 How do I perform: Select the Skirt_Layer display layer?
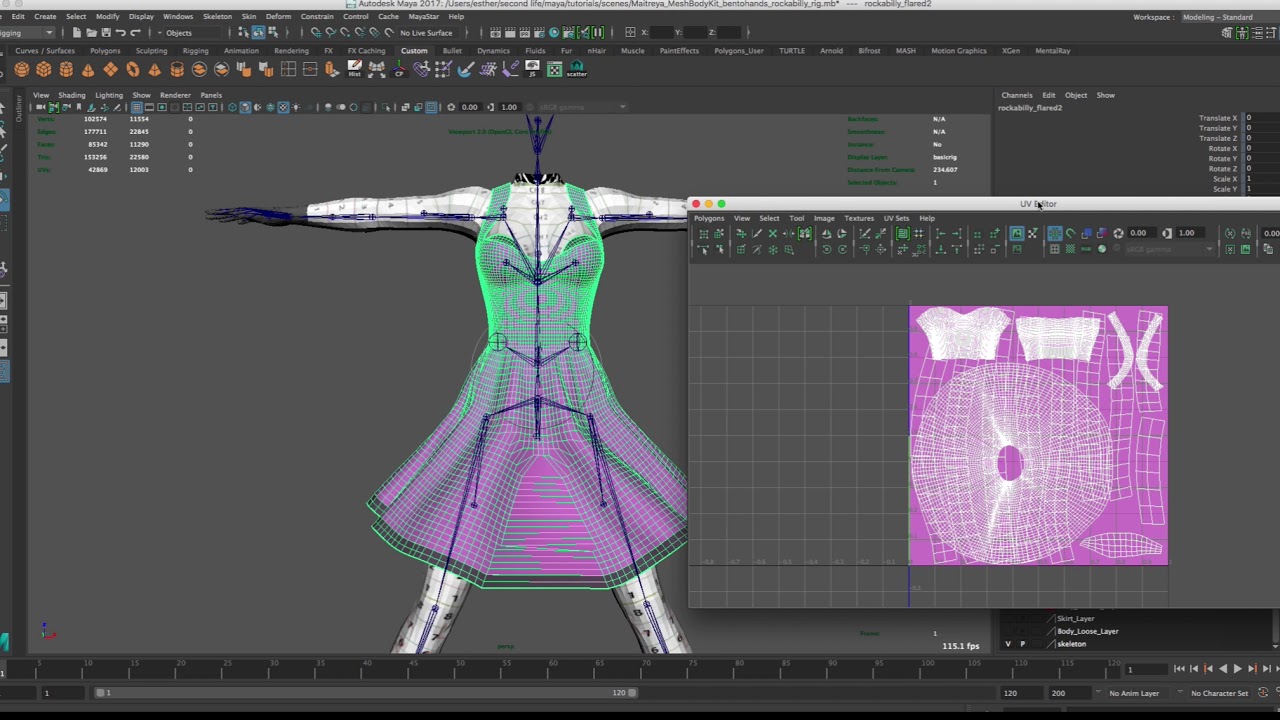[1076, 619]
